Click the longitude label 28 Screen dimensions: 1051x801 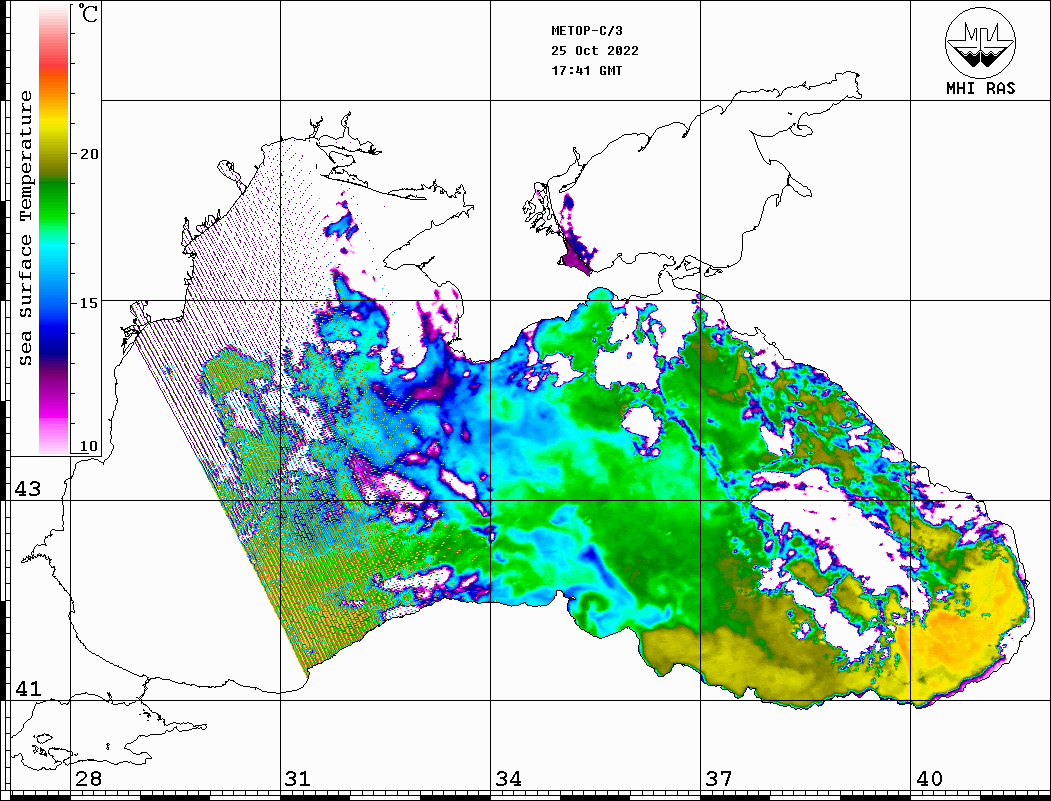[x=88, y=779]
